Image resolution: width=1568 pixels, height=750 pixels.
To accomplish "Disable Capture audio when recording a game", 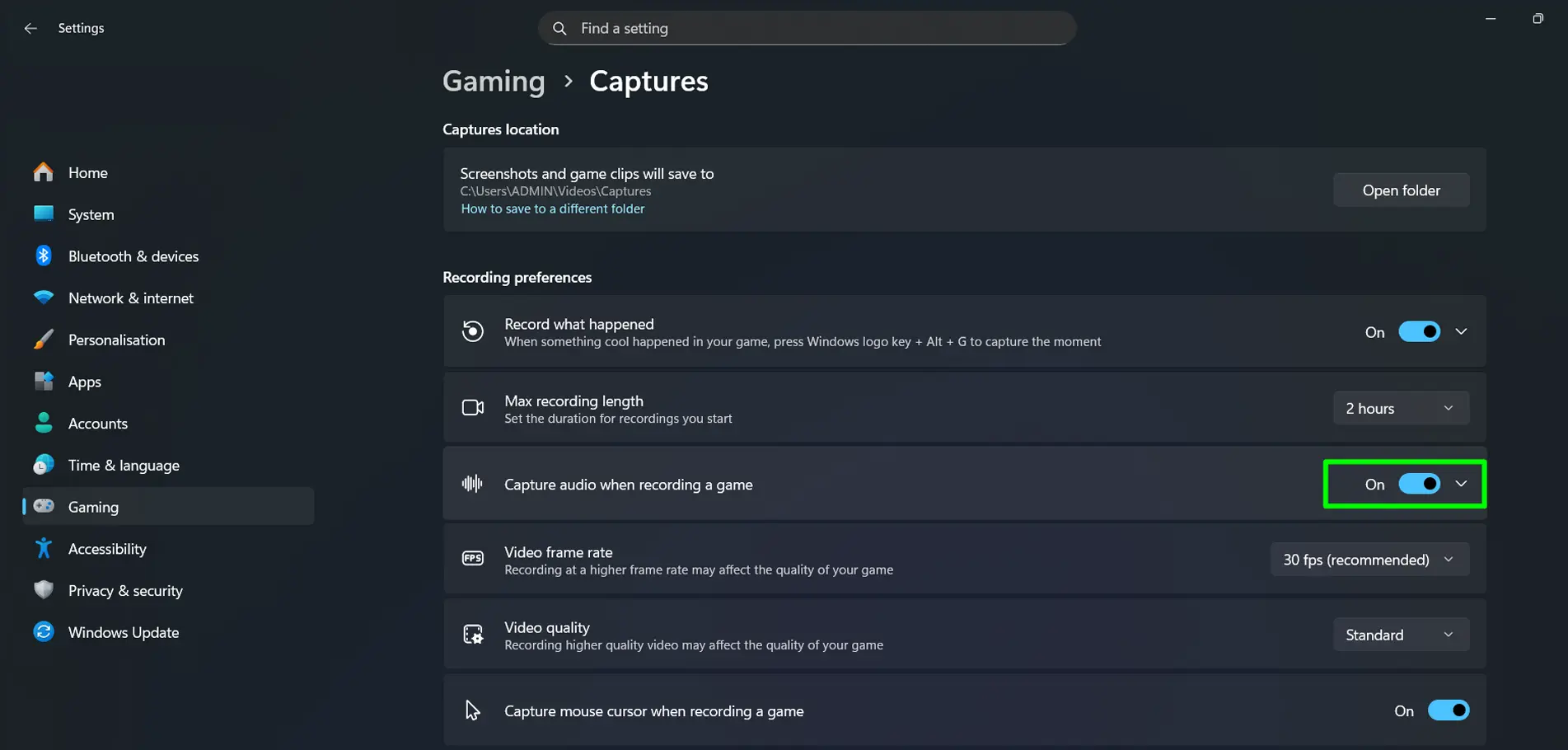I will pyautogui.click(x=1419, y=484).
